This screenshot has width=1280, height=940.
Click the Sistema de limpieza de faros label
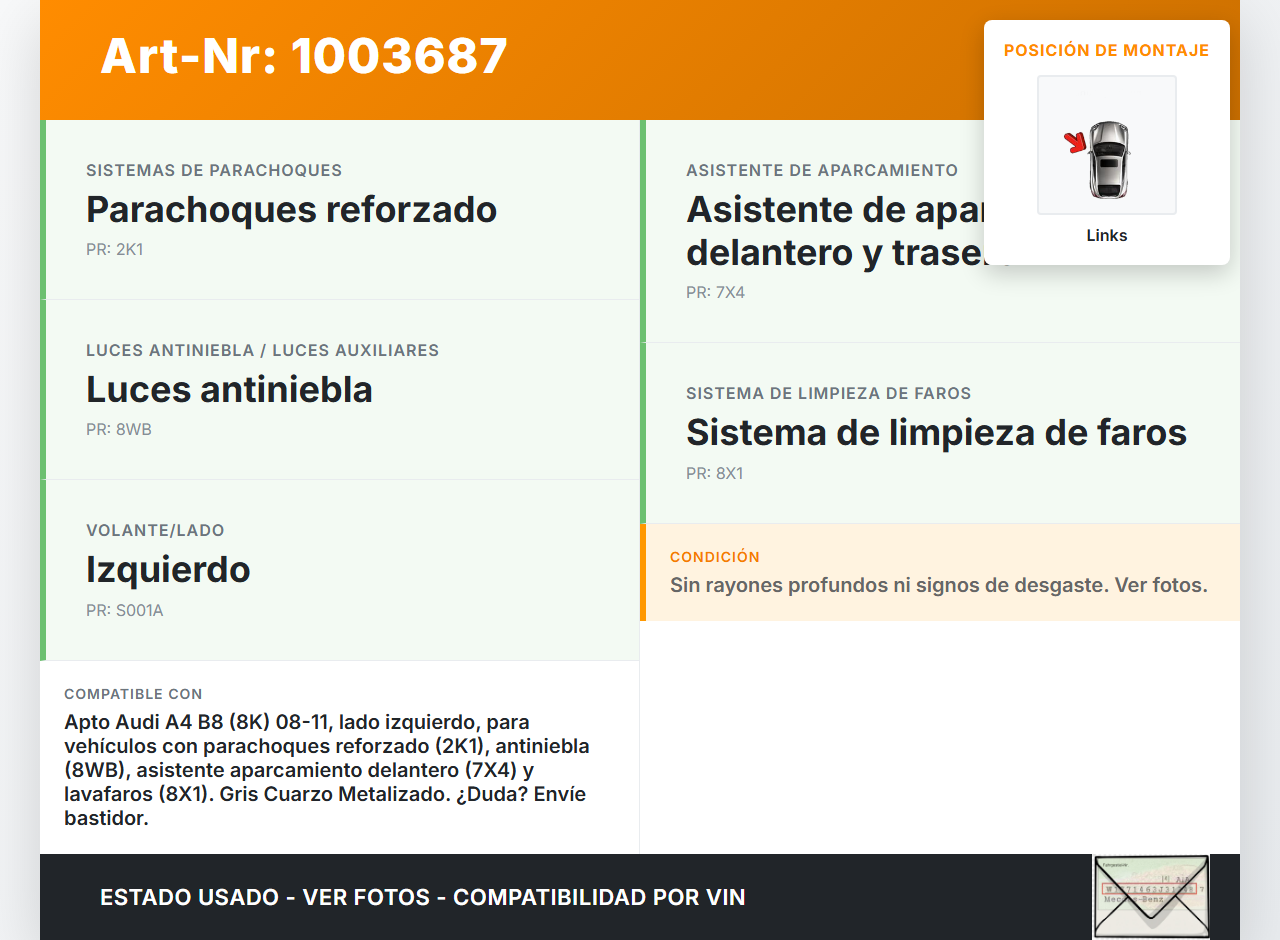pos(829,393)
